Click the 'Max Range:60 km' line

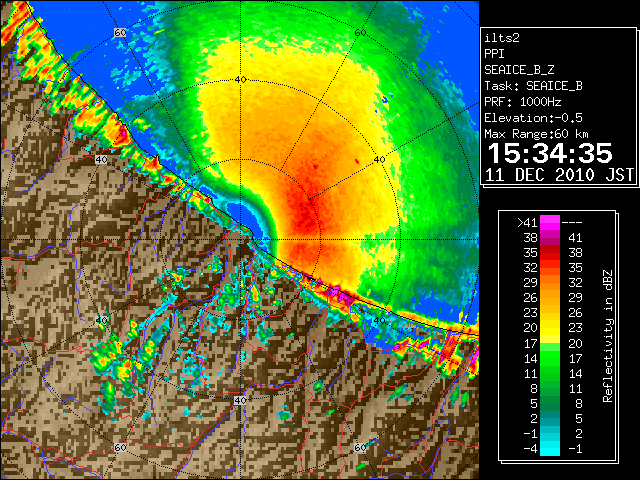pyautogui.click(x=537, y=134)
